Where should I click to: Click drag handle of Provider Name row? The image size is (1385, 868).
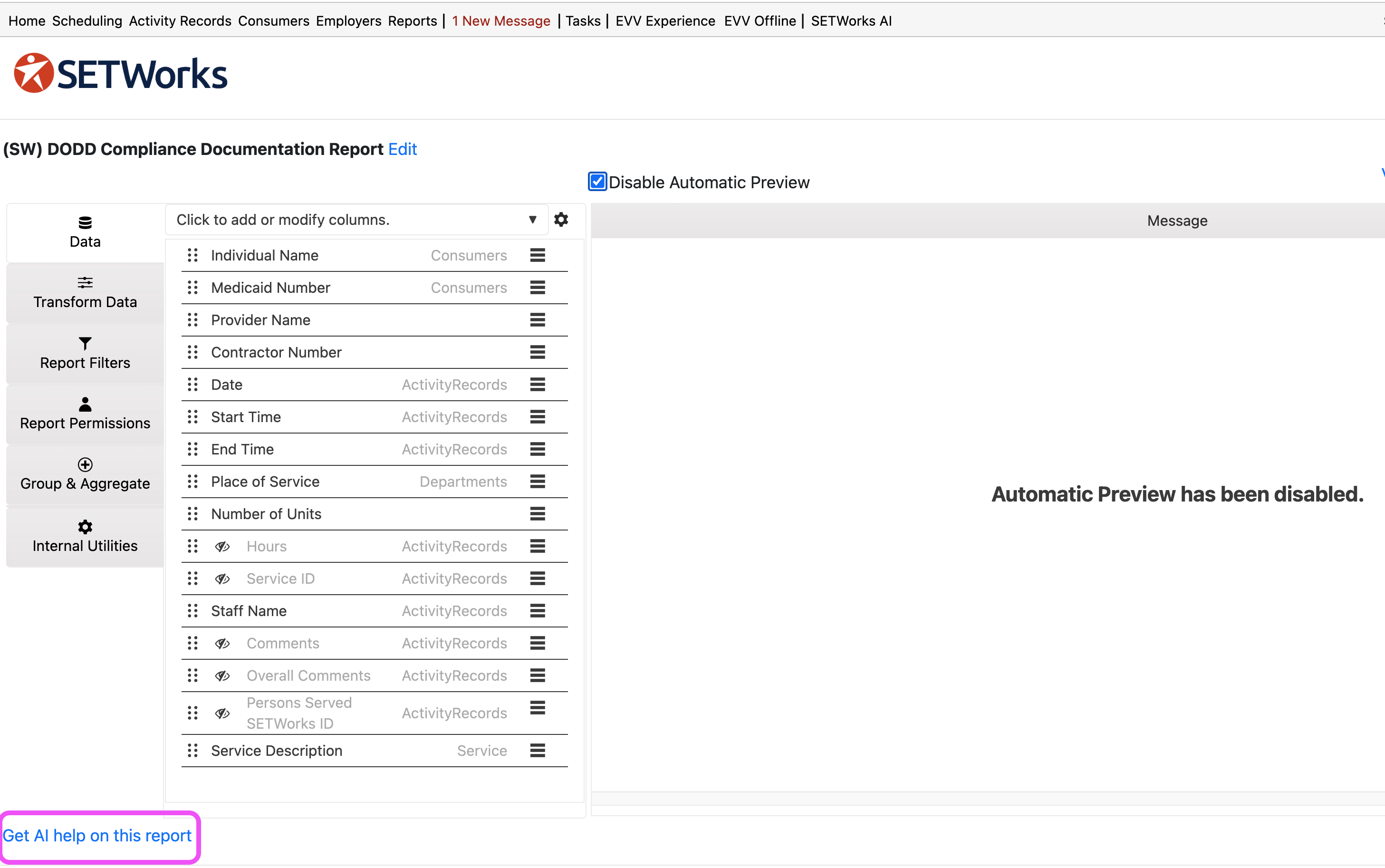[x=193, y=320]
